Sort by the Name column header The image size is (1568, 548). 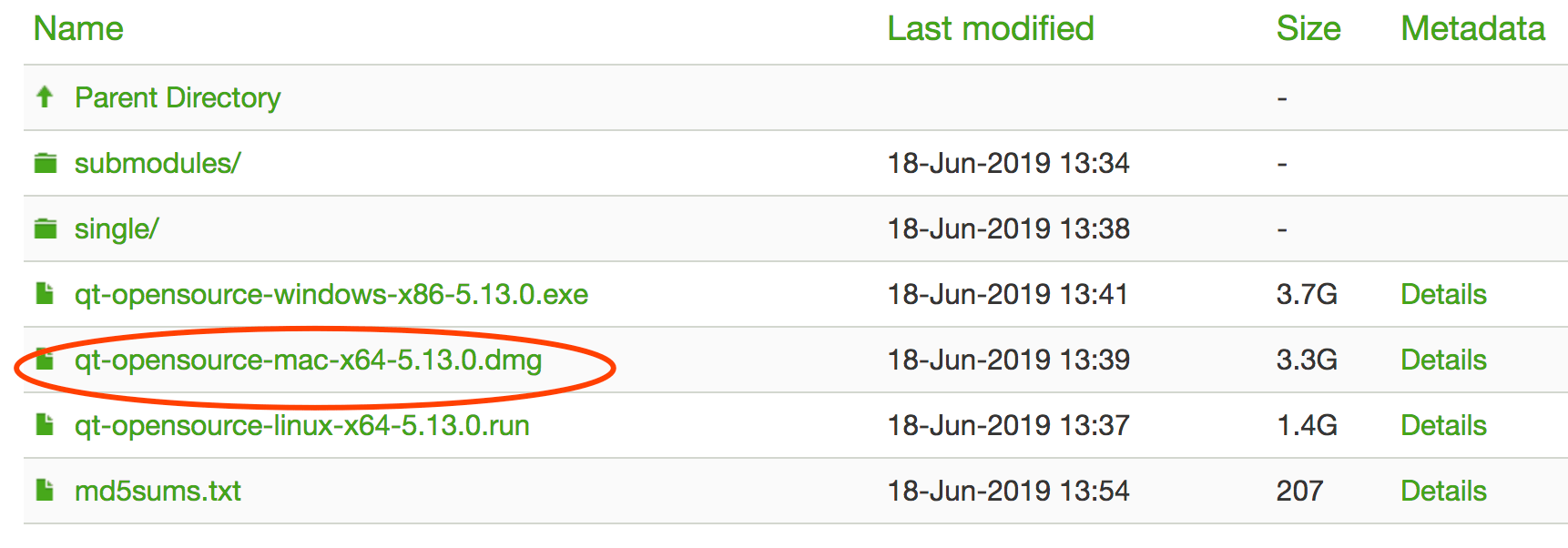tap(78, 28)
